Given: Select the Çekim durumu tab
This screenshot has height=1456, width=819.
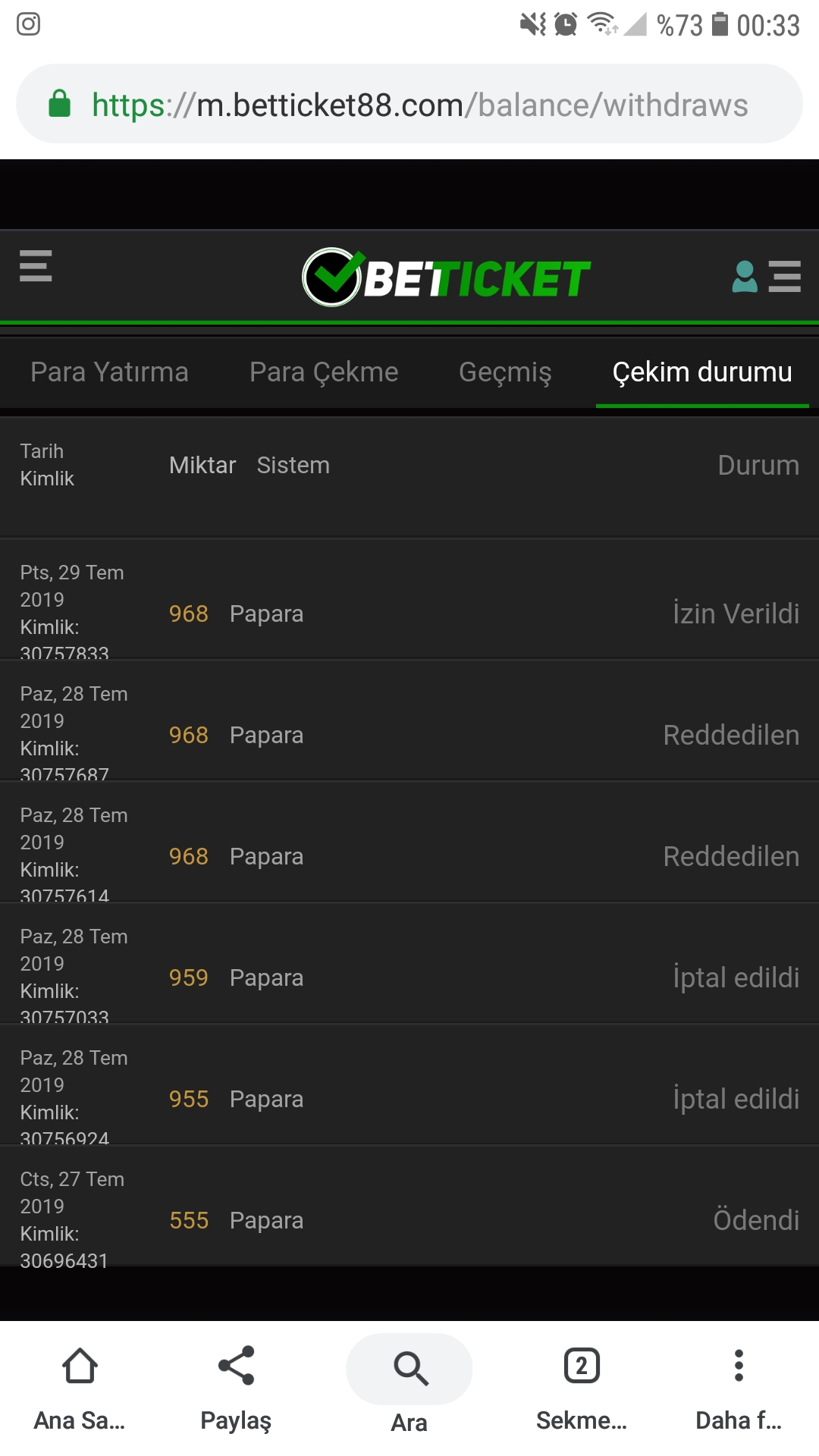Looking at the screenshot, I should pyautogui.click(x=702, y=372).
